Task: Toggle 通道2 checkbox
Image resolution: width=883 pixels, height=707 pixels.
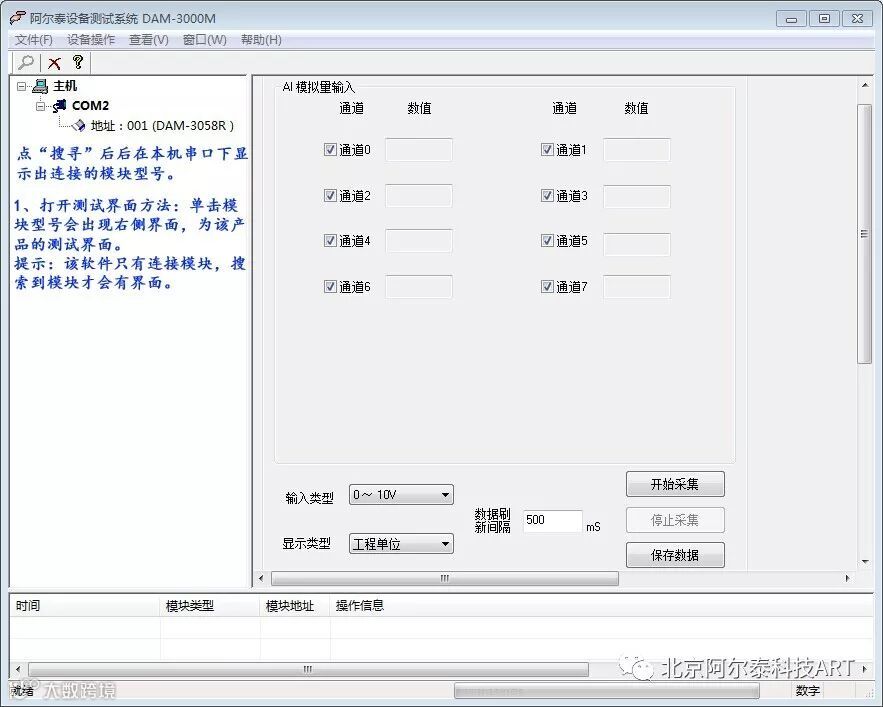Action: click(x=330, y=195)
